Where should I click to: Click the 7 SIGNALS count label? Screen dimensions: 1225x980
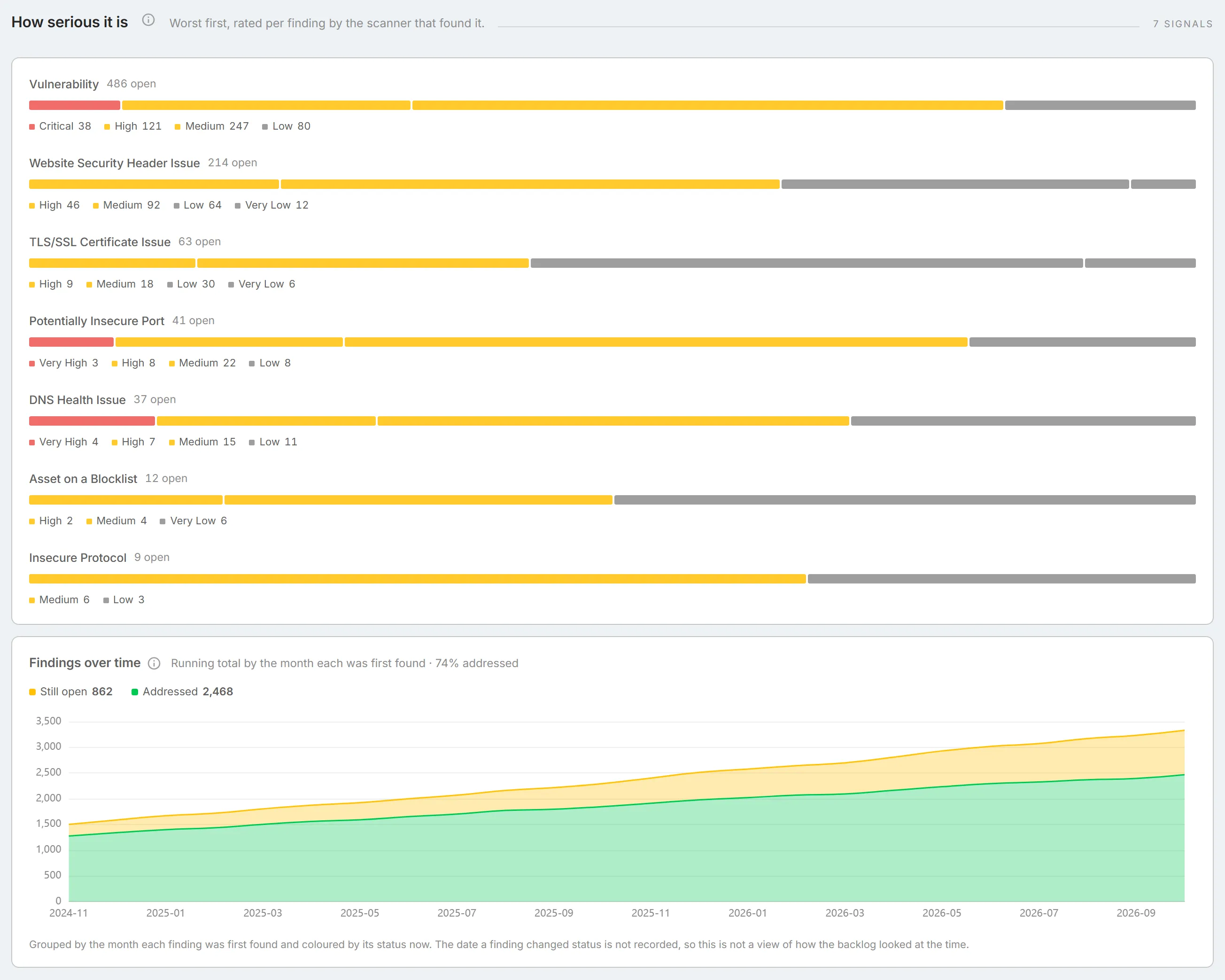pos(1182,24)
